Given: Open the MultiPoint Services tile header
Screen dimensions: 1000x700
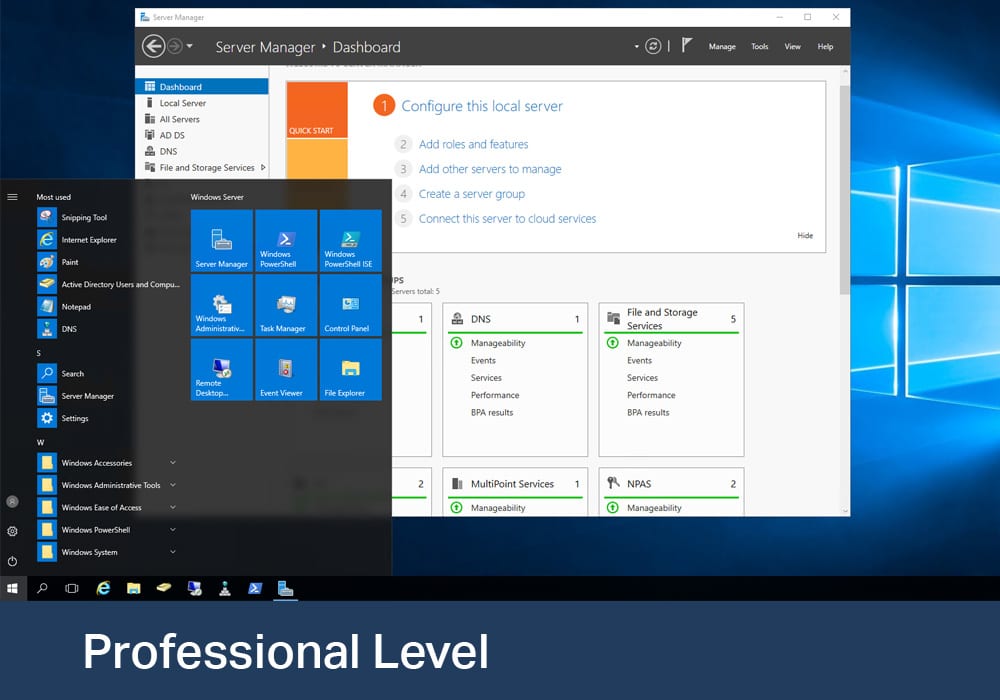Looking at the screenshot, I should pyautogui.click(x=515, y=484).
